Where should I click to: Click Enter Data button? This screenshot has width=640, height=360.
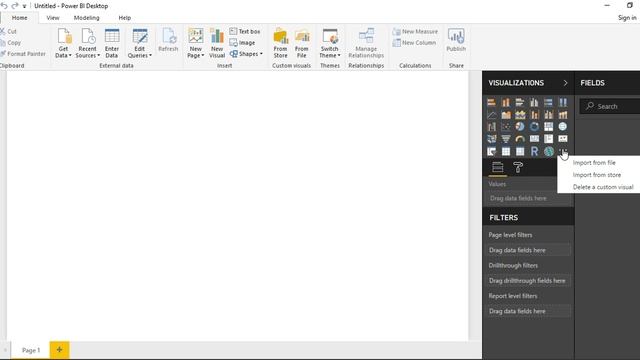click(112, 43)
